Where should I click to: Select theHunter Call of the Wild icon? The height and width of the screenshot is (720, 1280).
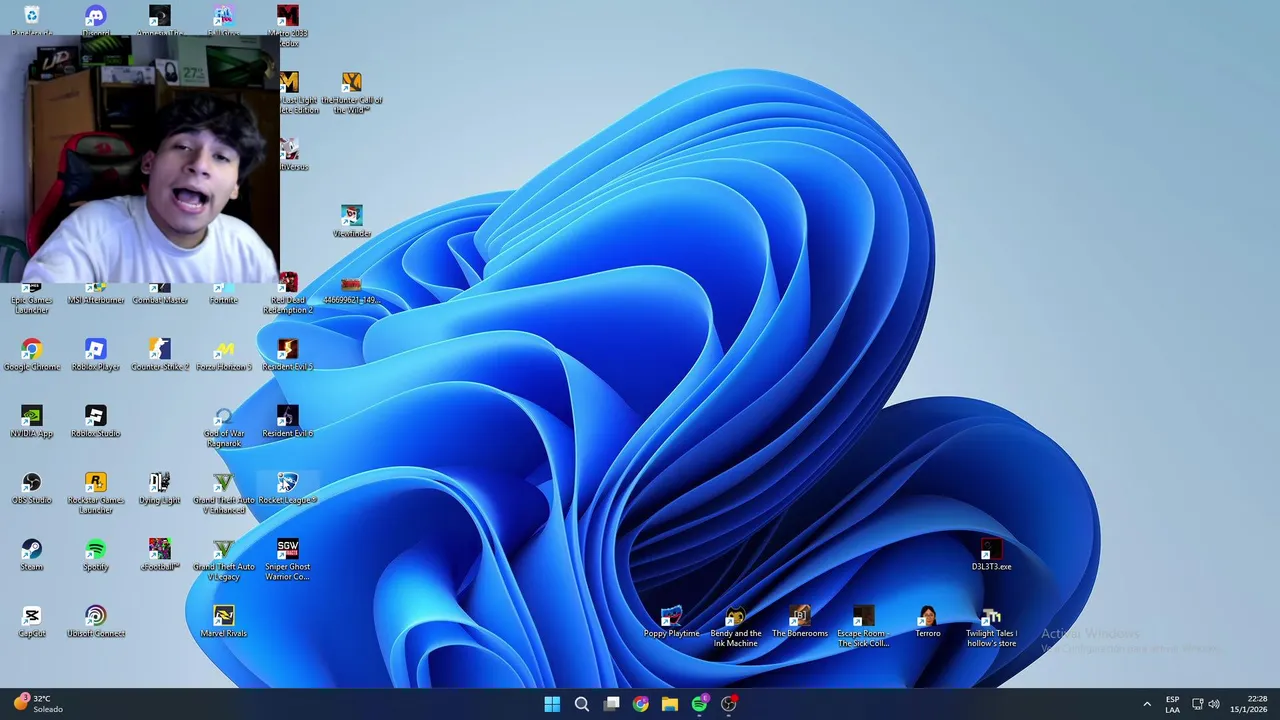(351, 93)
